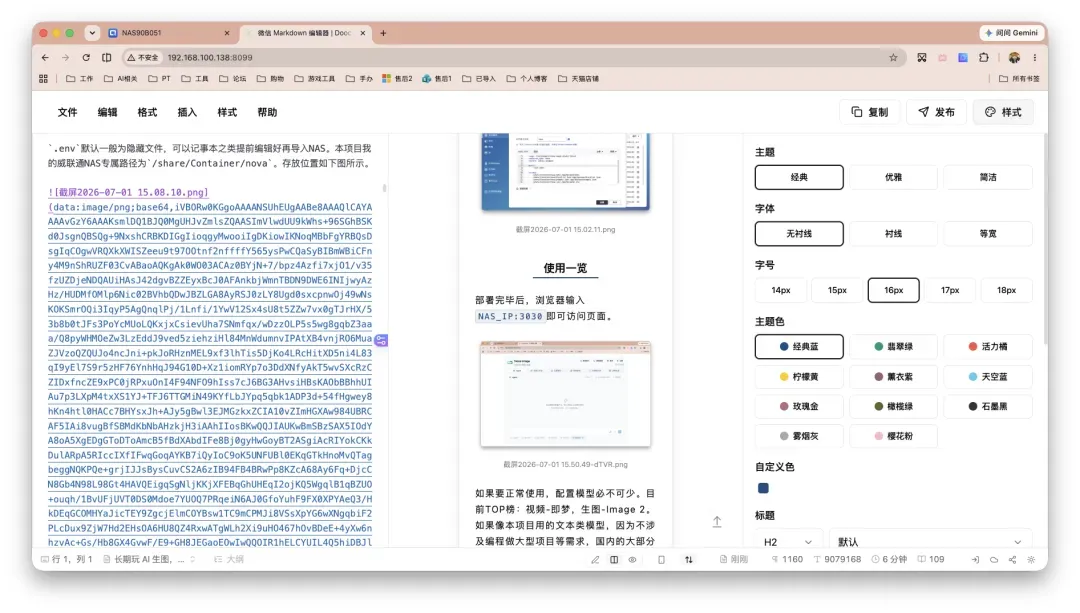The height and width of the screenshot is (613, 1080).
Task: Click the preview-only eye icon
Action: pyautogui.click(x=632, y=560)
